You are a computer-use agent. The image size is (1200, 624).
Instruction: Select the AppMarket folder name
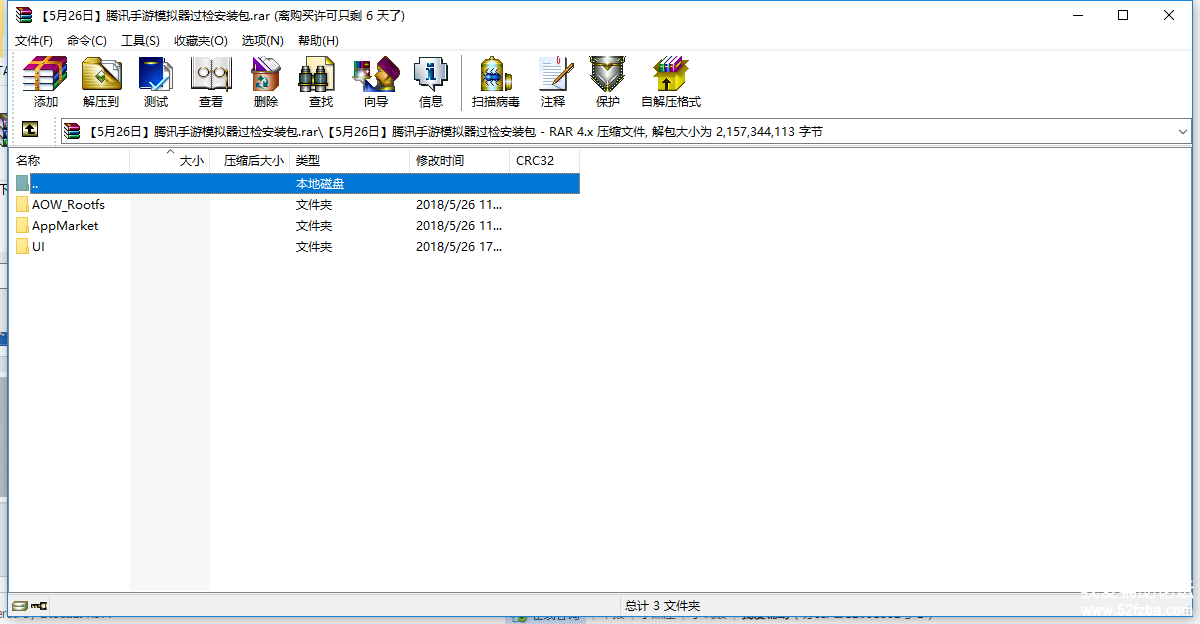click(65, 226)
